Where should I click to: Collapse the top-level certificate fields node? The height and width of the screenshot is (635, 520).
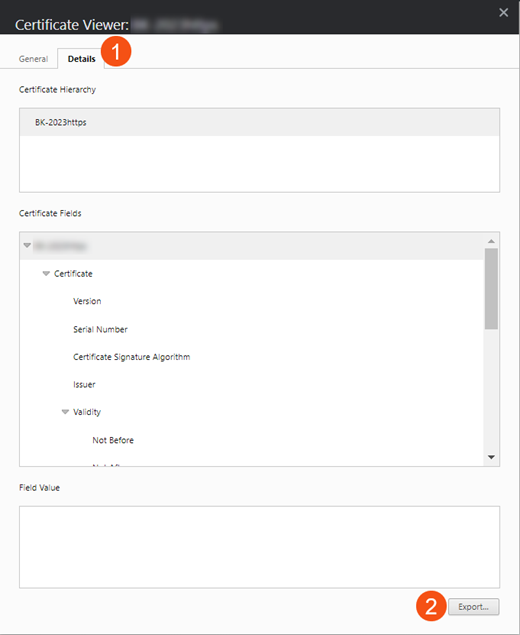pyautogui.click(x=27, y=245)
